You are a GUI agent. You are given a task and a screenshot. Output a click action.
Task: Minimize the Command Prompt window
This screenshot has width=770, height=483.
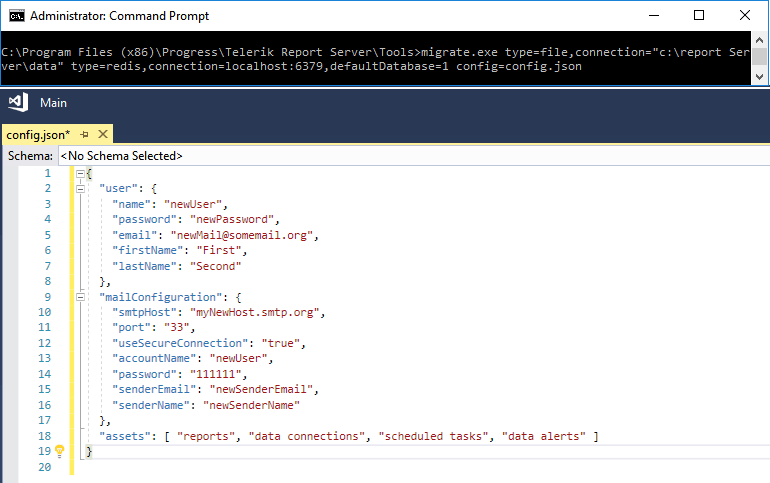click(654, 15)
